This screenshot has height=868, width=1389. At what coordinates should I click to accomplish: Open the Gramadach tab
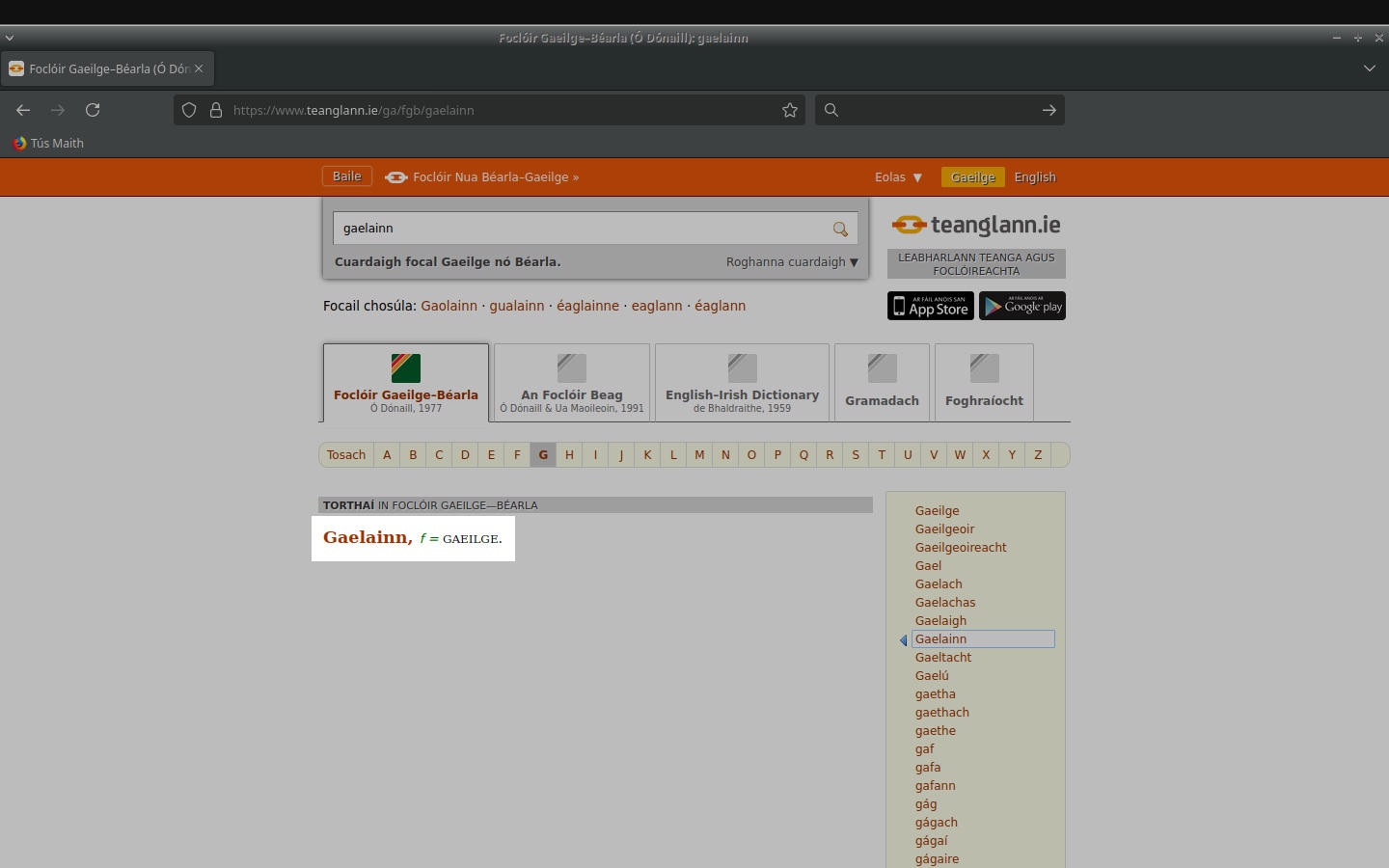click(882, 383)
